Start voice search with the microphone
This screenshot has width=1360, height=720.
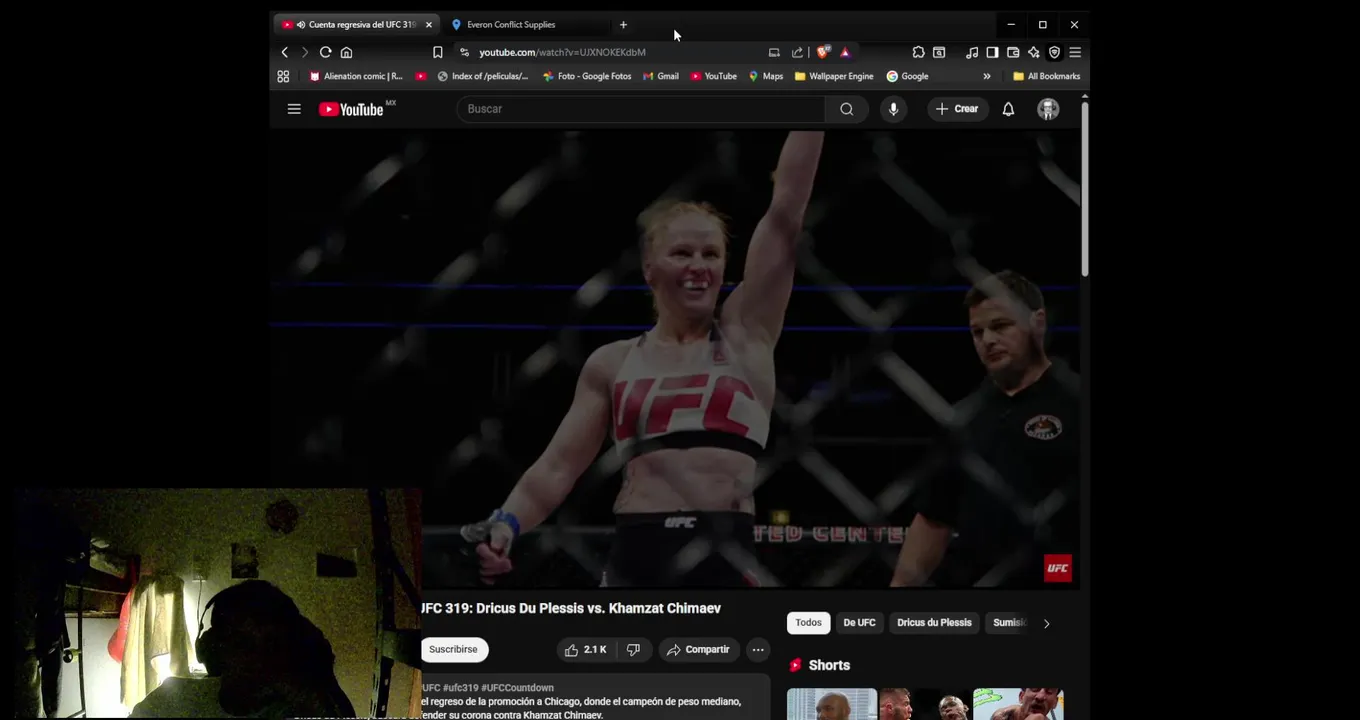click(x=894, y=109)
